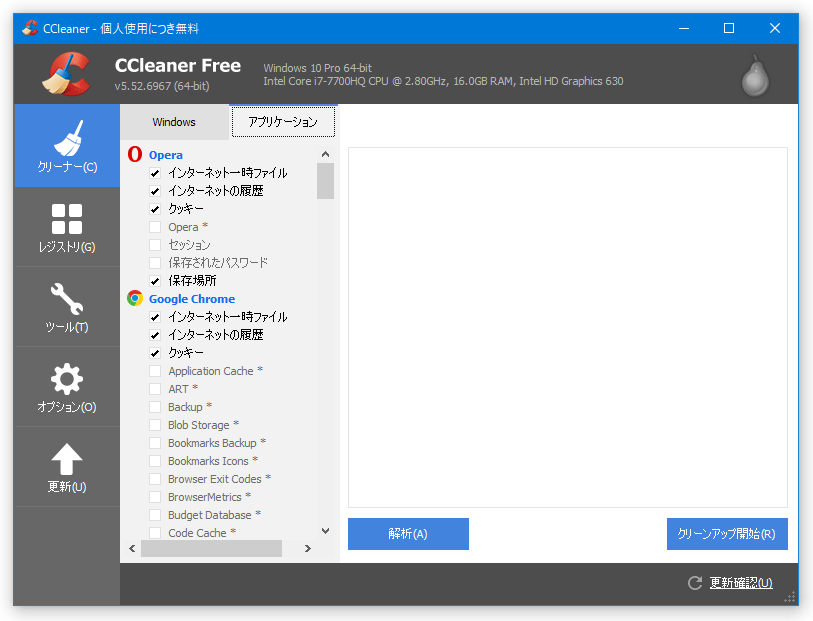Enable the Backup checkbox
The width and height of the screenshot is (813, 621).
click(155, 407)
